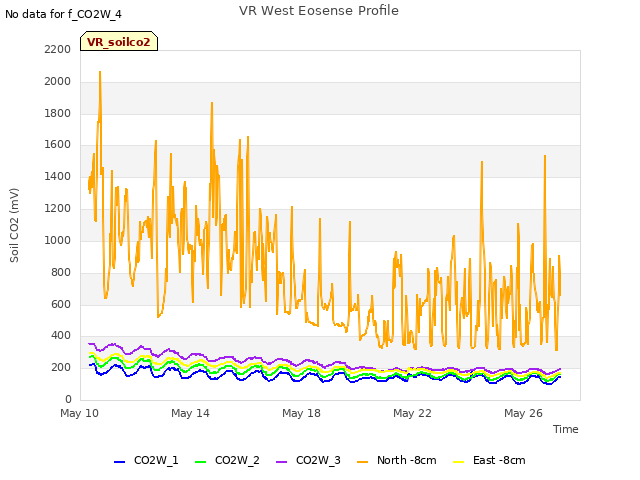Image resolution: width=640 pixels, height=480 pixels.
Task: Click the May 26 x-axis tick label
Action: click(x=523, y=413)
